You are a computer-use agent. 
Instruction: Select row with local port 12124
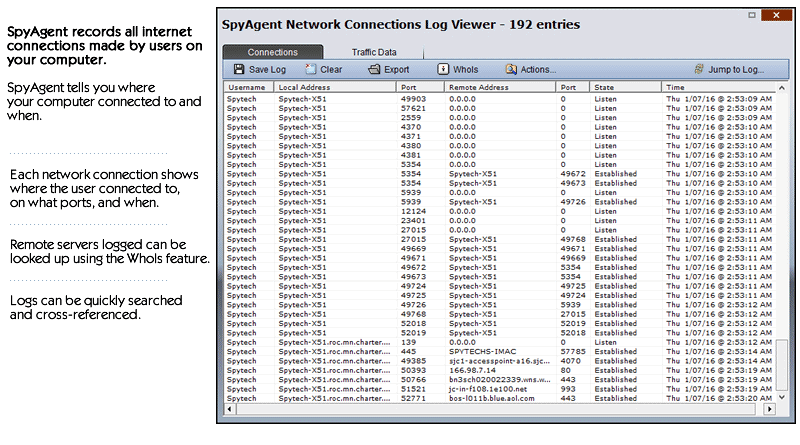500,211
